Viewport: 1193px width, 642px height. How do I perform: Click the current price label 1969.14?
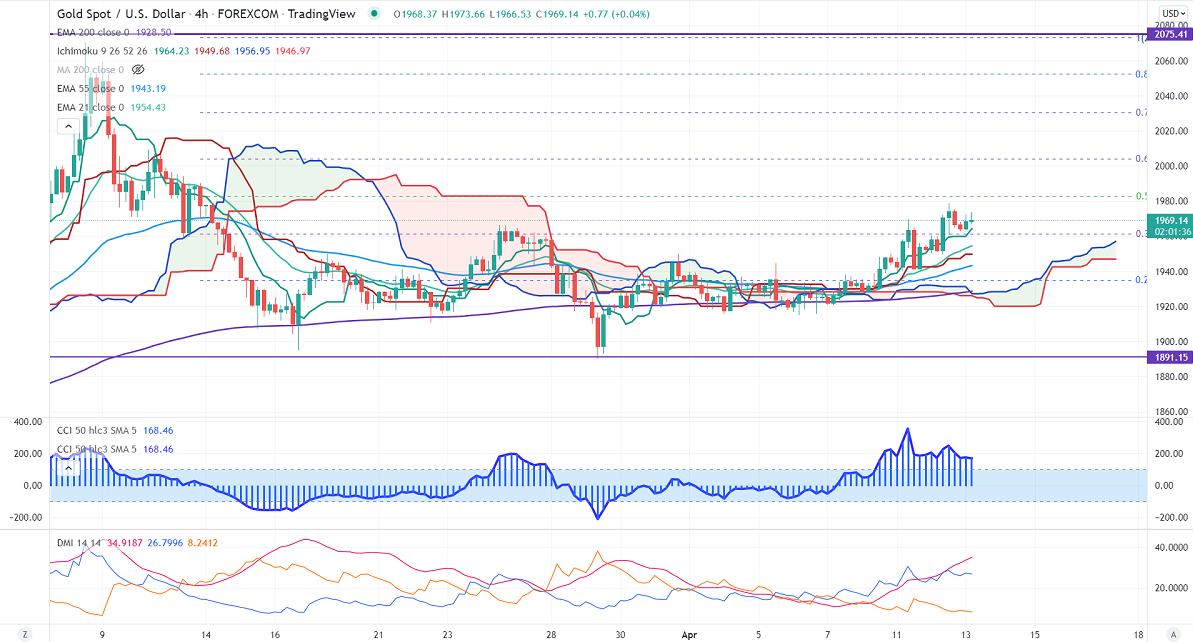(x=1171, y=221)
